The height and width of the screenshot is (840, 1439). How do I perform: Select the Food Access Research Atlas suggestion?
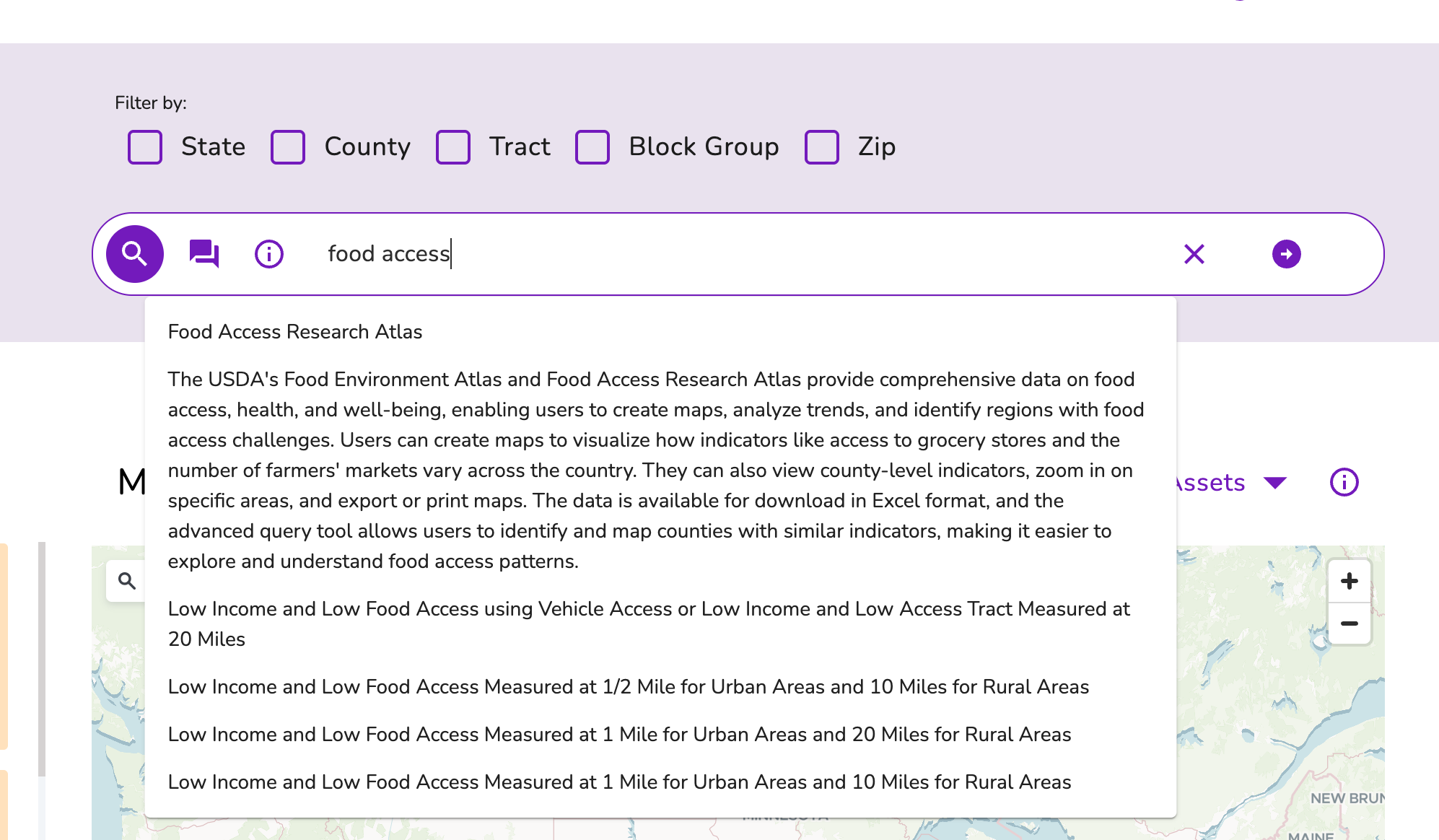(x=295, y=331)
